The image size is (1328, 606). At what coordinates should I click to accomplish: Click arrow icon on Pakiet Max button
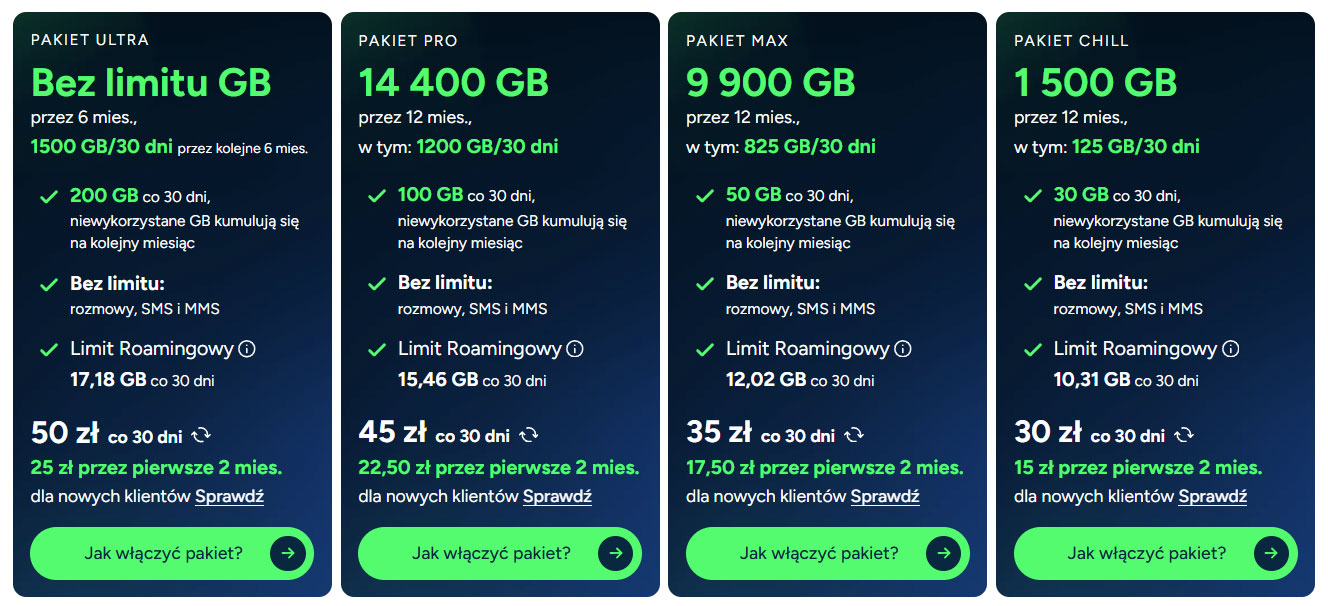(943, 553)
